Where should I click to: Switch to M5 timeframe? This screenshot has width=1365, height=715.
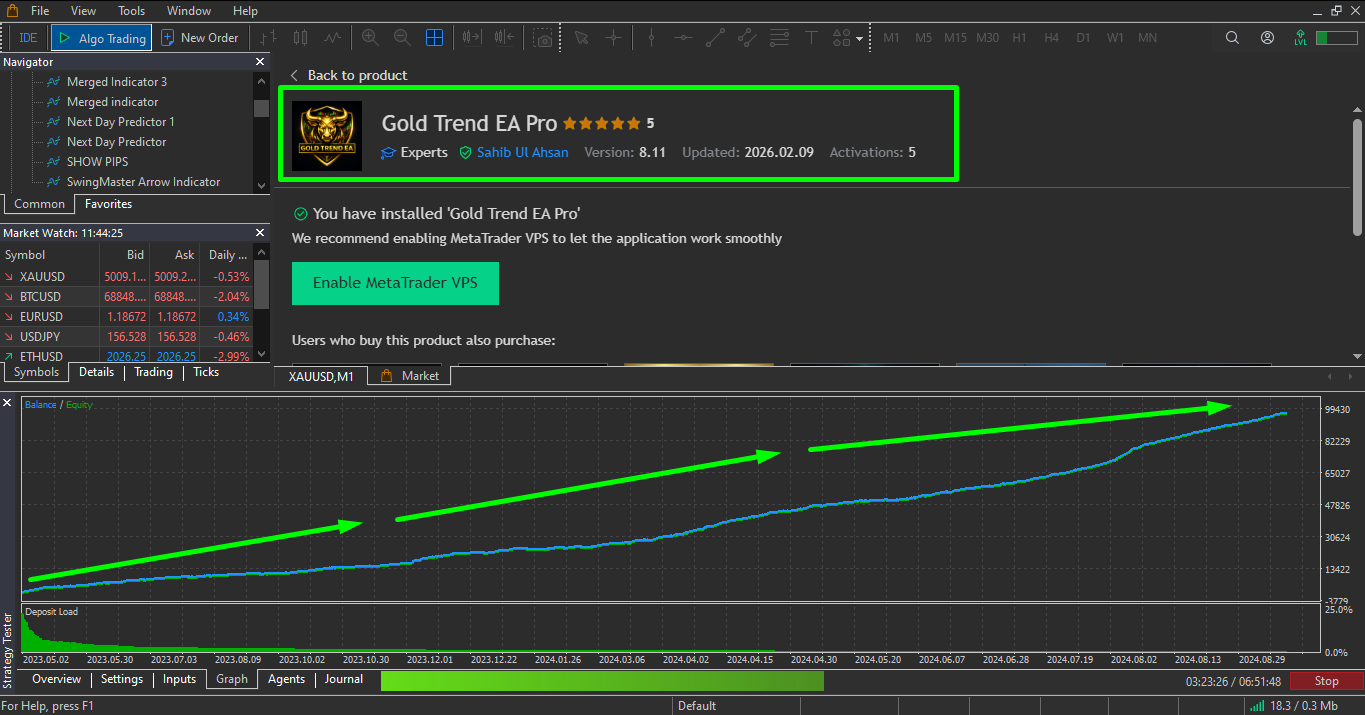923,38
